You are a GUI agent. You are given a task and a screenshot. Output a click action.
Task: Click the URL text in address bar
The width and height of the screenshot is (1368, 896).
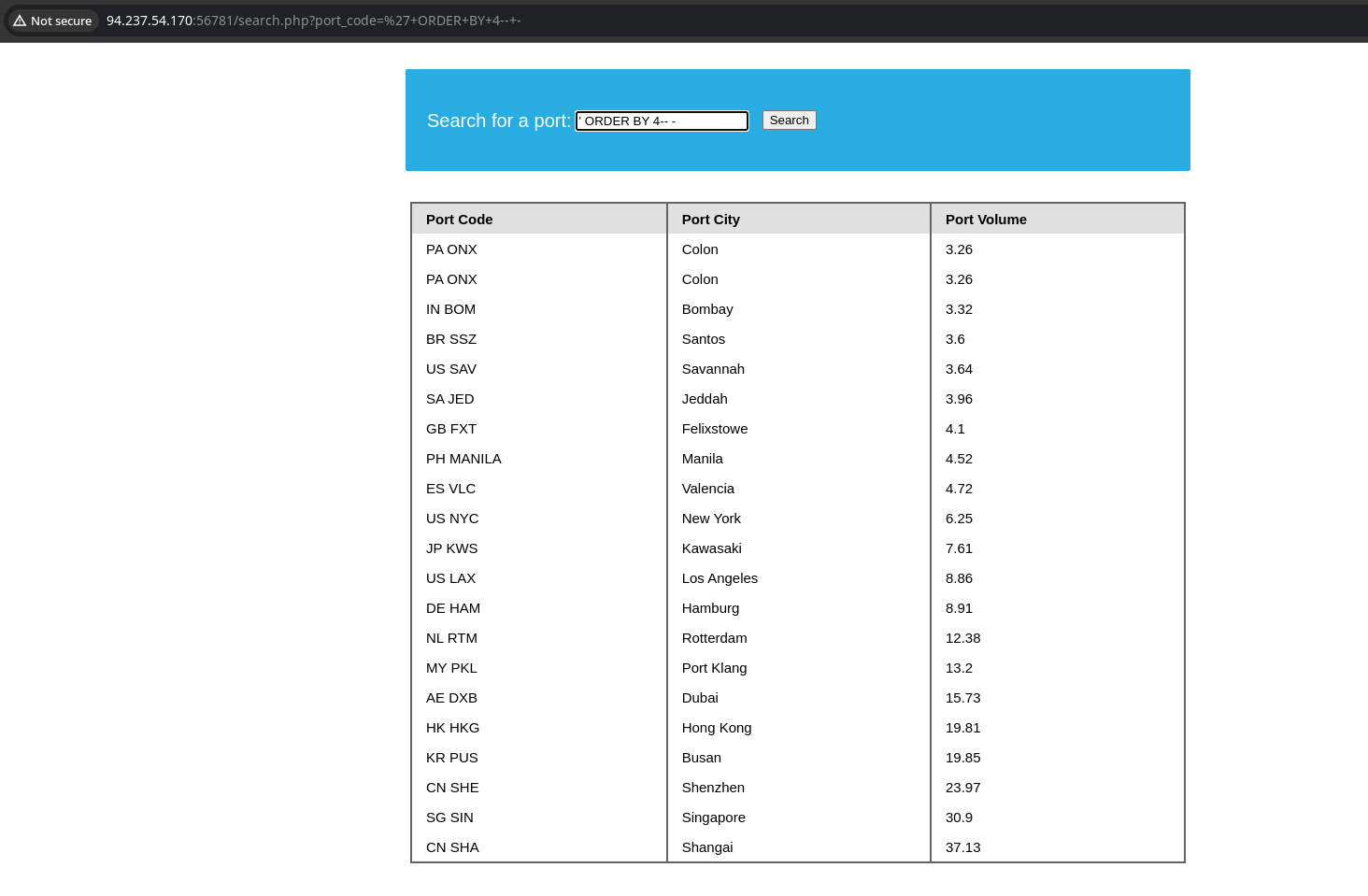click(313, 21)
